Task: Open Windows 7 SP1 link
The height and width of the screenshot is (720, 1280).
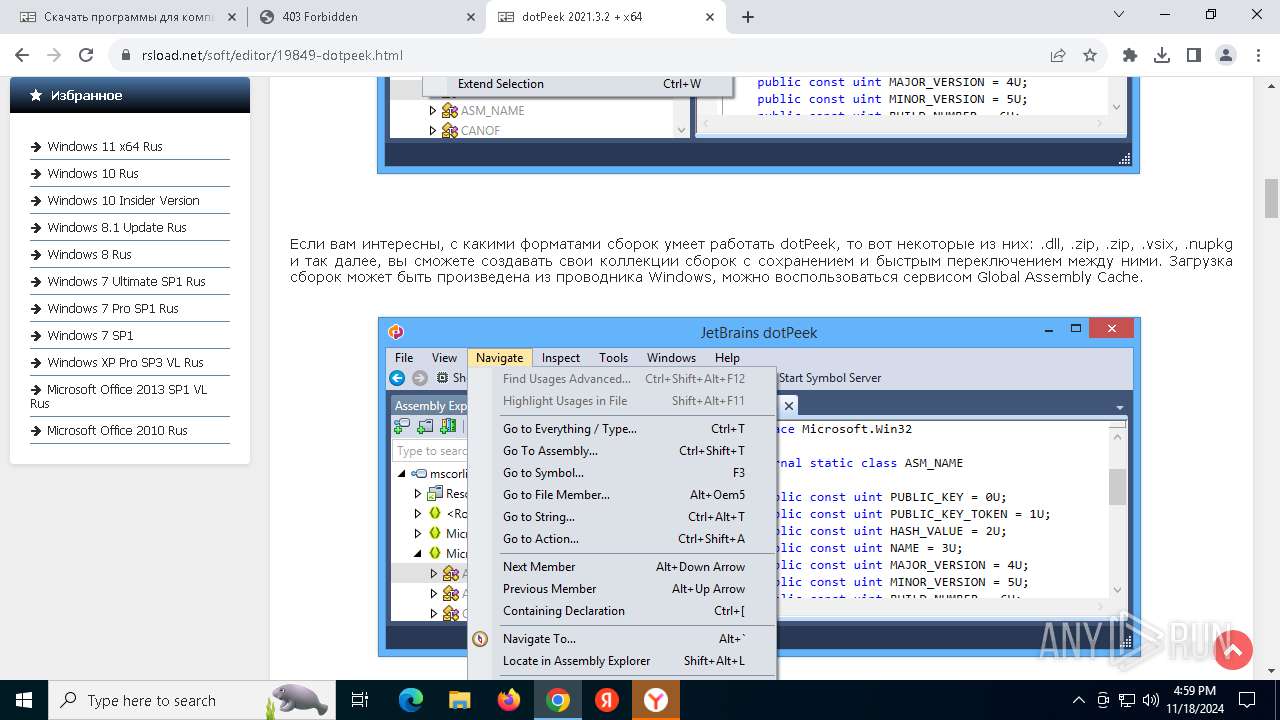Action: (90, 335)
